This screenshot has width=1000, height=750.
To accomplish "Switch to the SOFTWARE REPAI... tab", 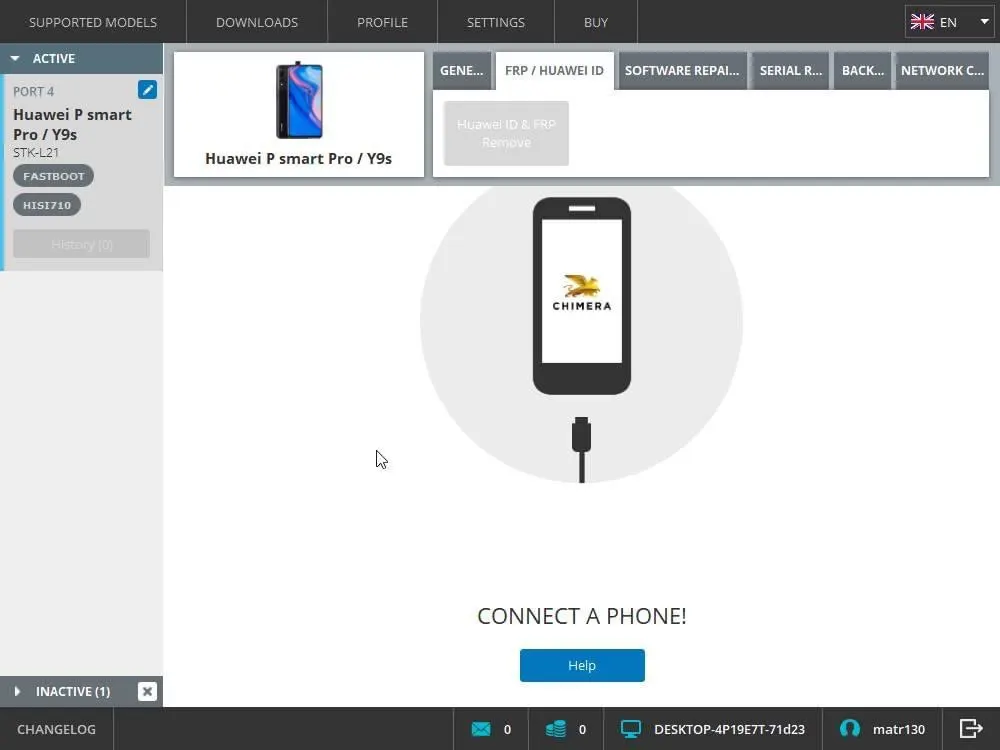I will (682, 71).
